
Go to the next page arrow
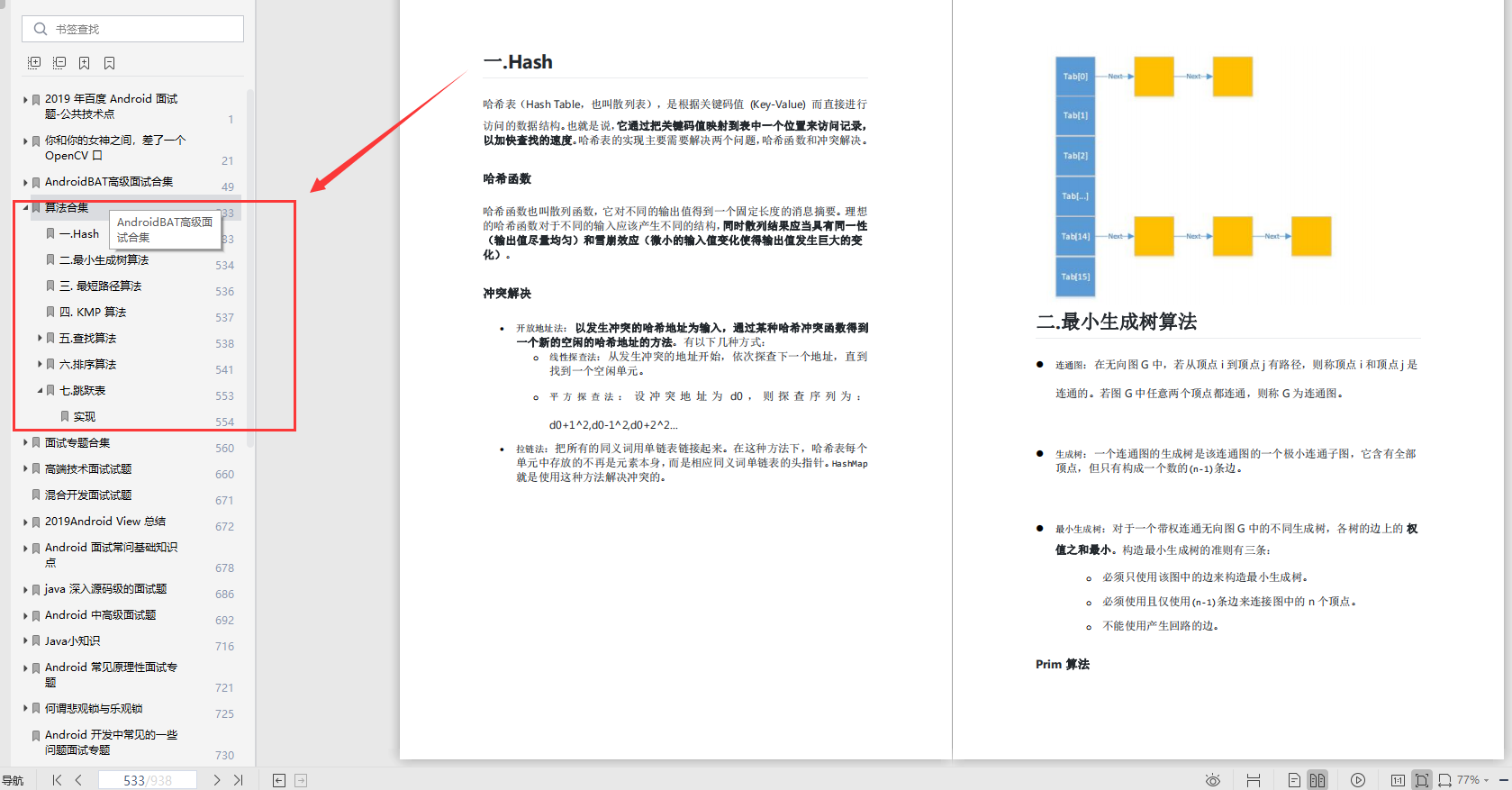click(x=216, y=780)
